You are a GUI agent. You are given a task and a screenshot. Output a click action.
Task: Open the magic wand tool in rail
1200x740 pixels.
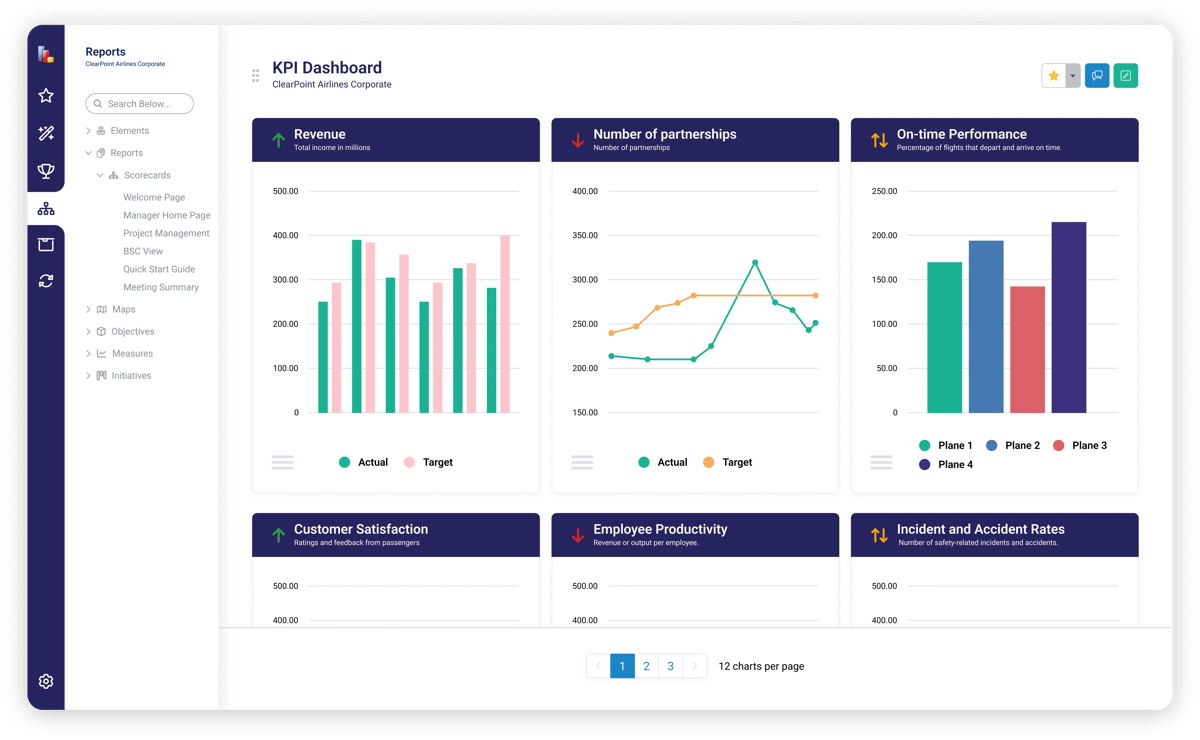coord(46,133)
